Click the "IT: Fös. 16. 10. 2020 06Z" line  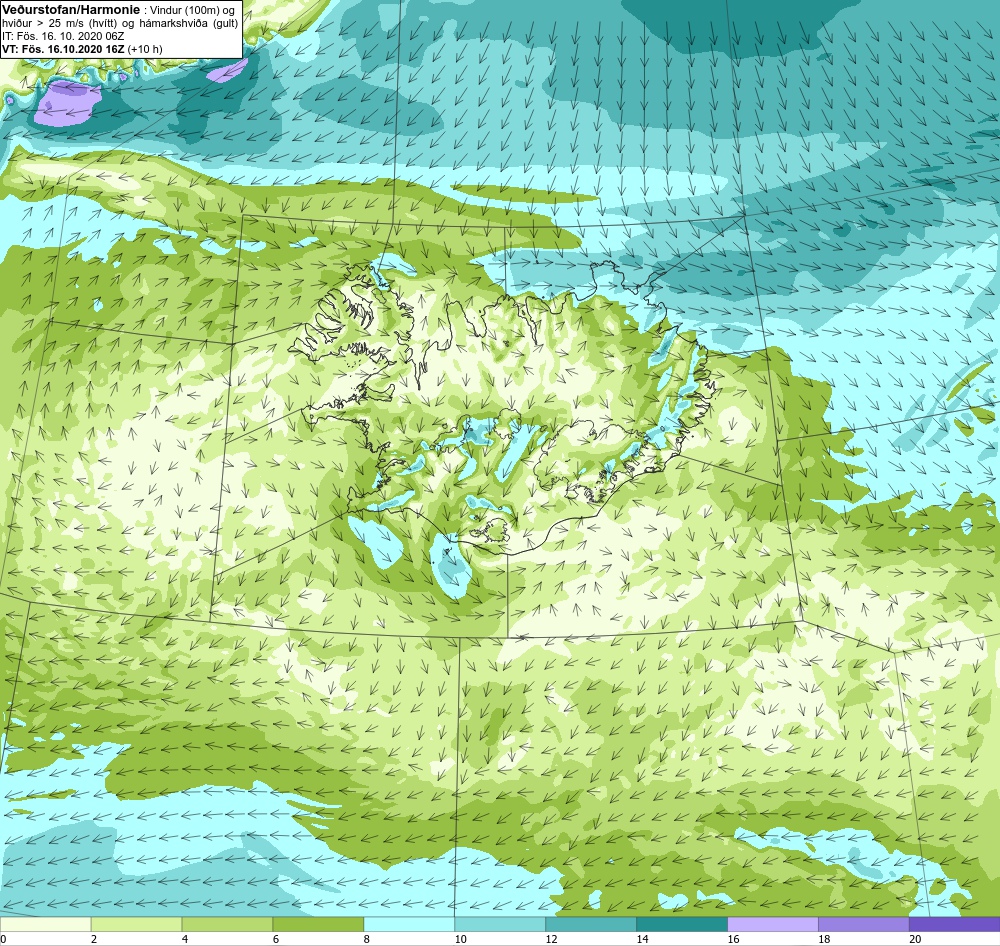63,36
